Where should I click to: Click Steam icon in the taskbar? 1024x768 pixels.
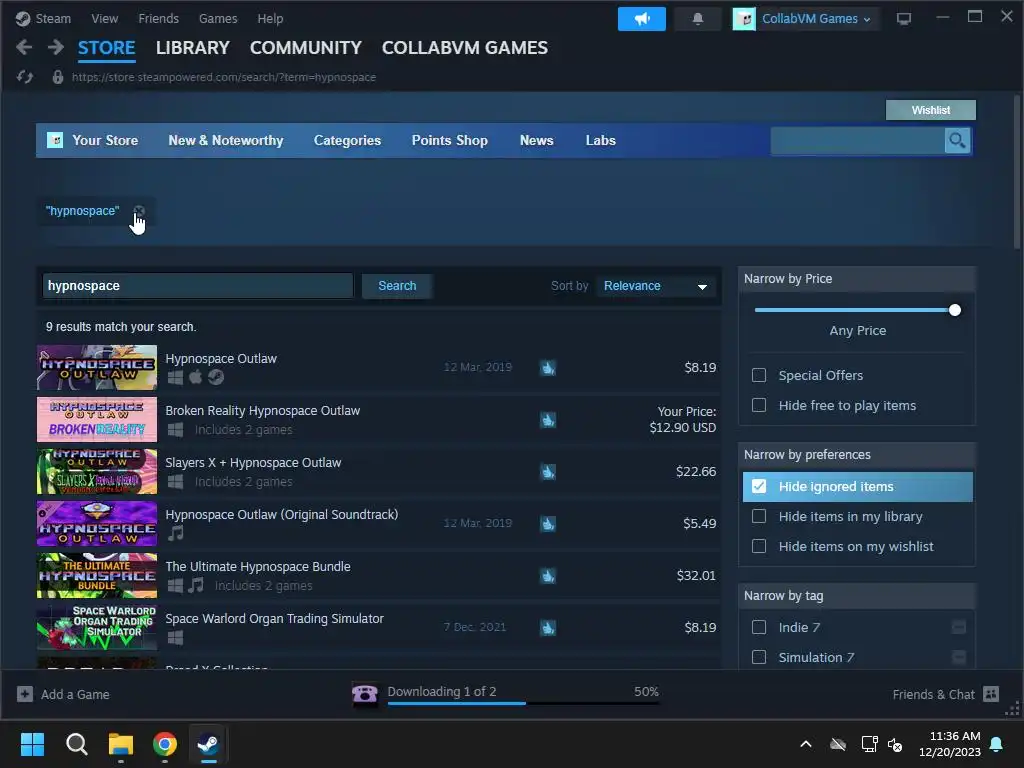[x=209, y=744]
